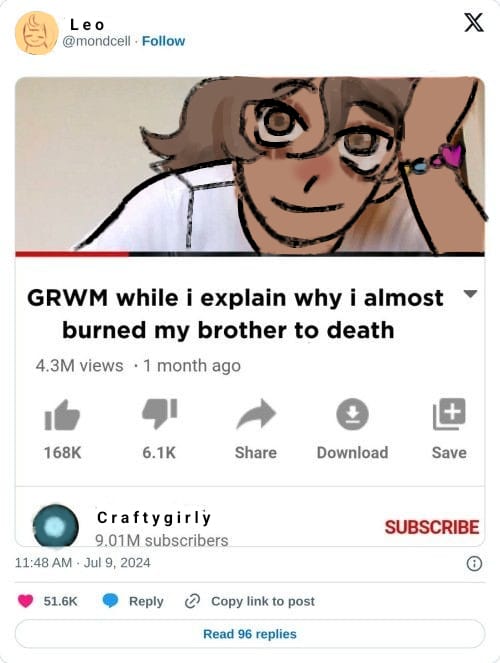Click the Share arrow icon

tap(256, 414)
